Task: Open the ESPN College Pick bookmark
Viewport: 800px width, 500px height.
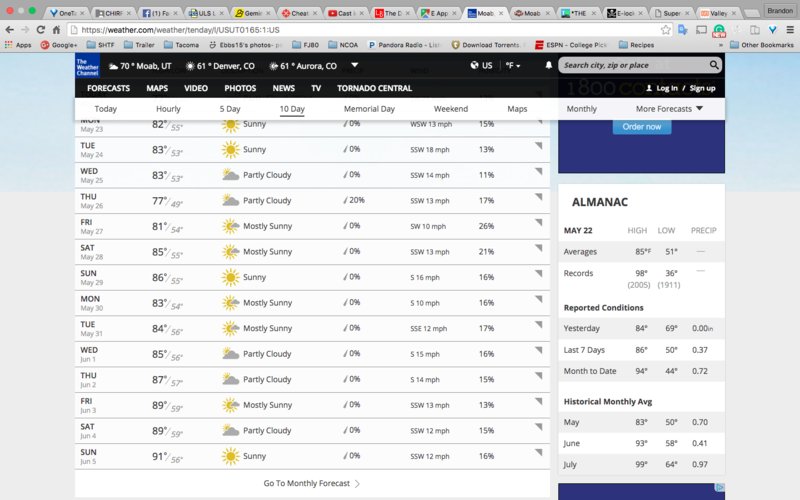Action: [x=570, y=45]
